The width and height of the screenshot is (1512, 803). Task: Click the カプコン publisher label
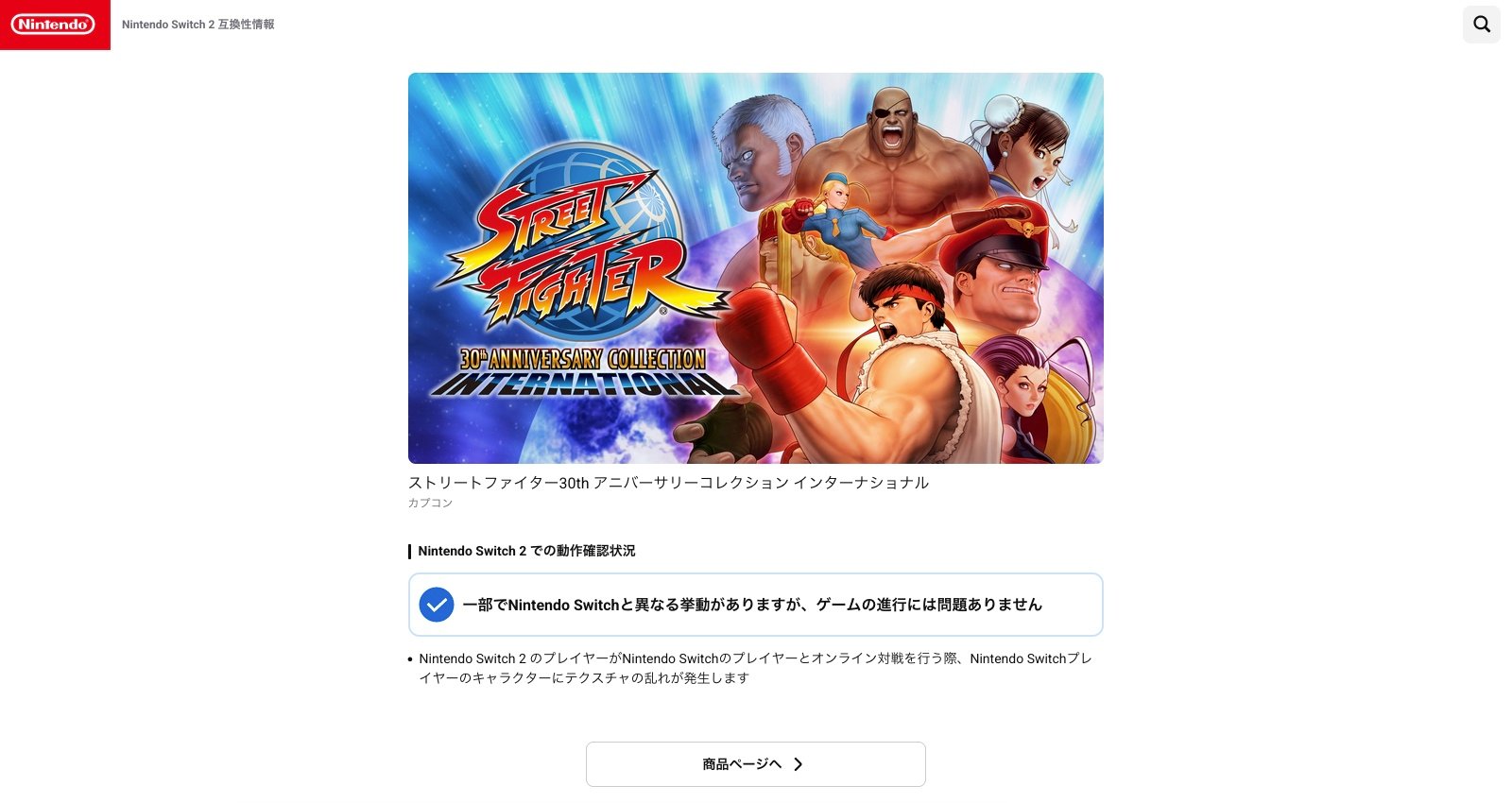tap(430, 503)
